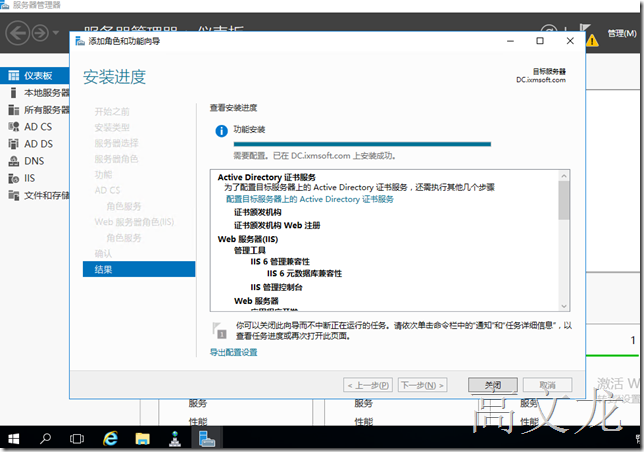This screenshot has width=644, height=452.
Task: Select the 安装类型 wizard step
Action: coord(112,127)
